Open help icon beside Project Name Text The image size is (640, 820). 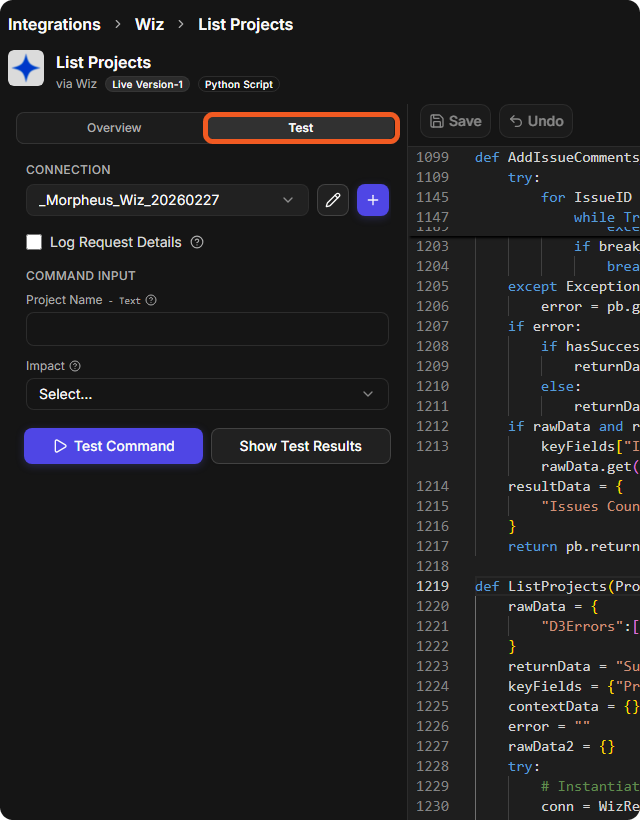[x=151, y=300]
